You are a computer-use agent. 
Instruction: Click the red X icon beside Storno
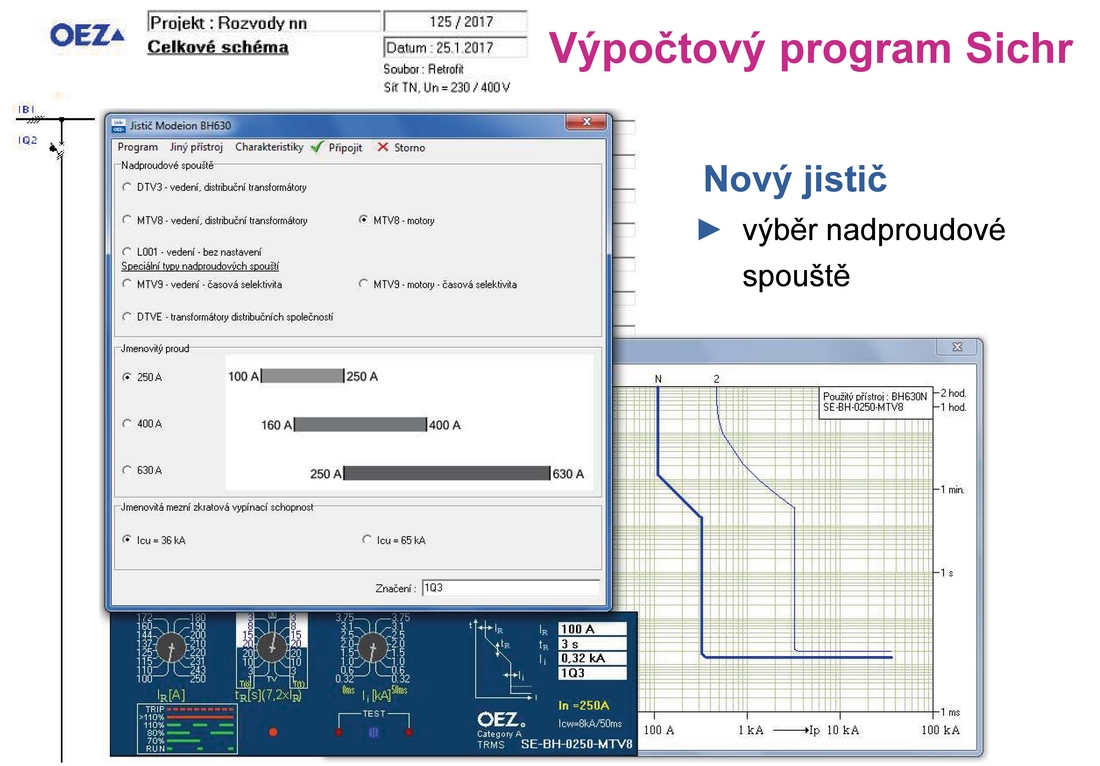382,147
